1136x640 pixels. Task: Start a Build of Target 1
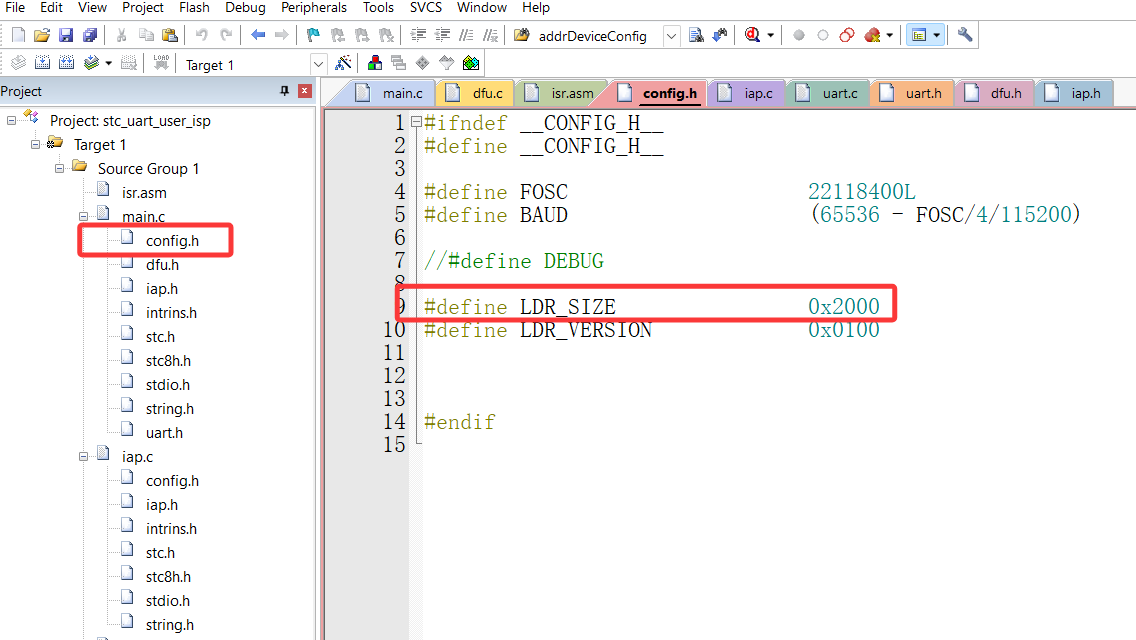point(40,61)
